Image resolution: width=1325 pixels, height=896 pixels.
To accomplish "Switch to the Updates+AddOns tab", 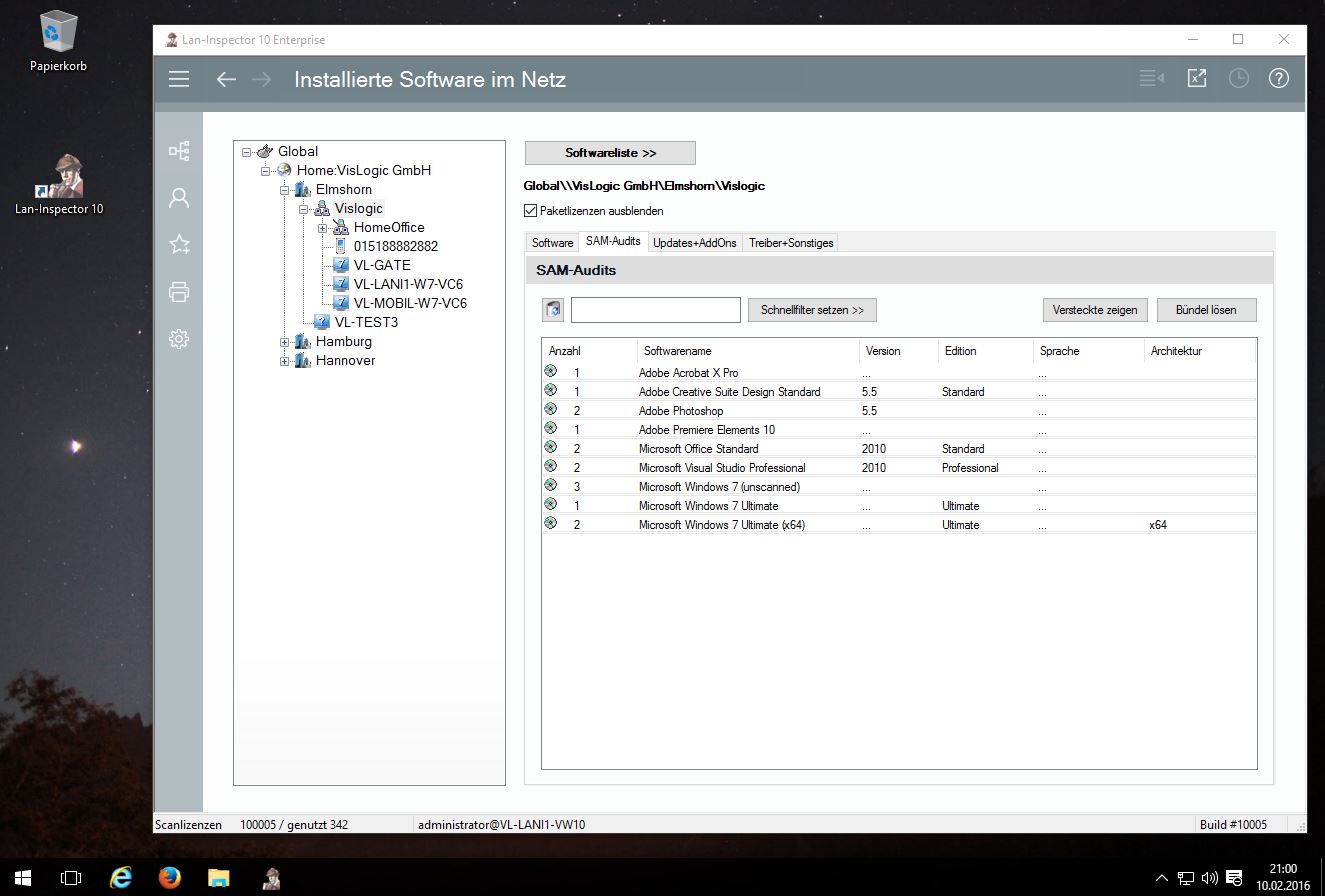I will 694,243.
